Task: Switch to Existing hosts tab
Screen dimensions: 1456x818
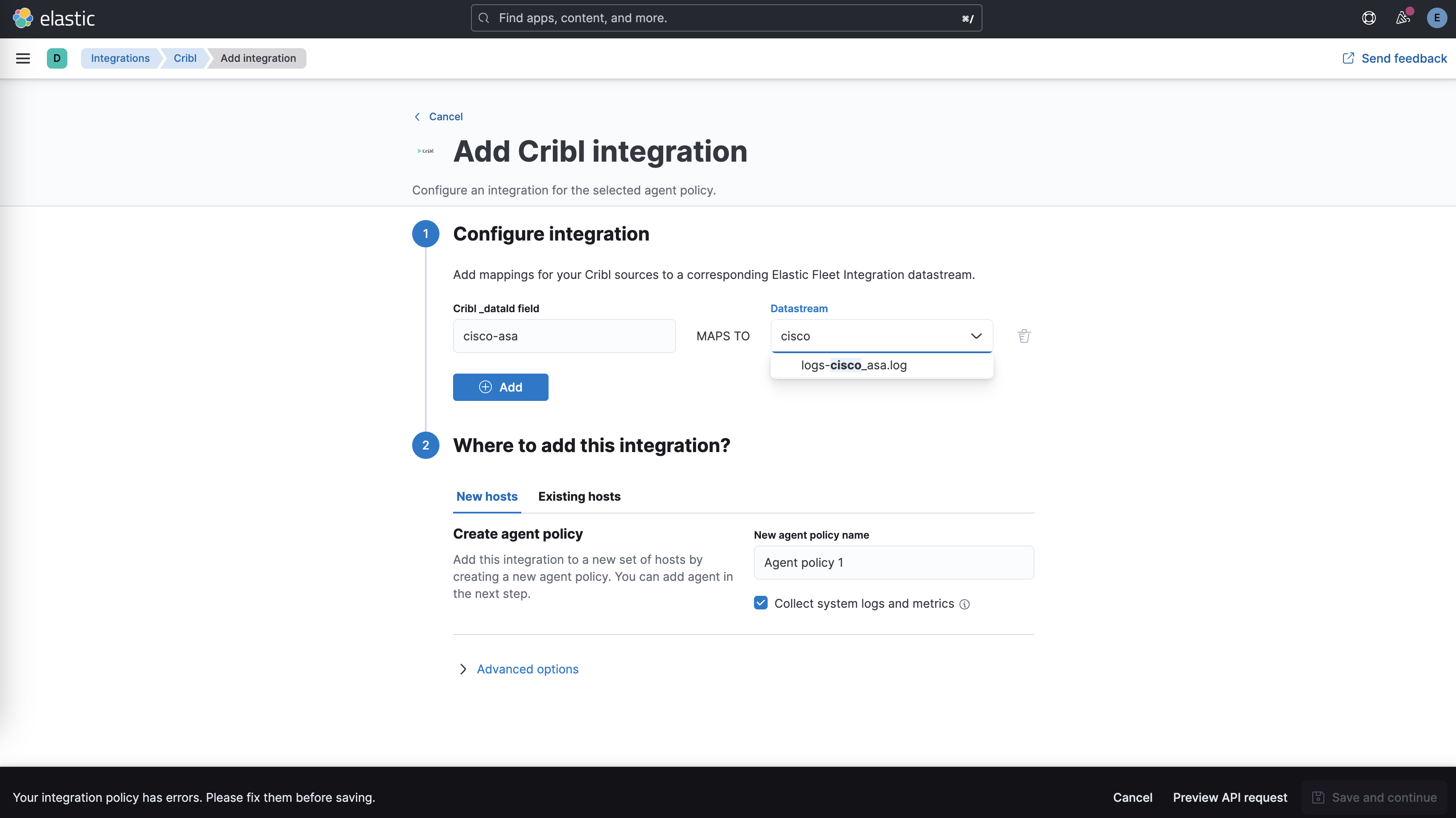Action: (x=579, y=496)
